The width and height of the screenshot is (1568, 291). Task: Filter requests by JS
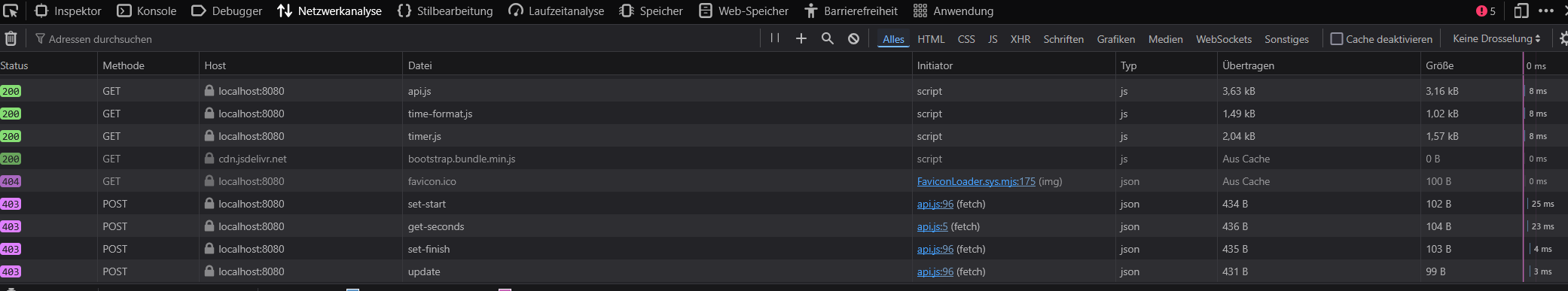pyautogui.click(x=993, y=39)
